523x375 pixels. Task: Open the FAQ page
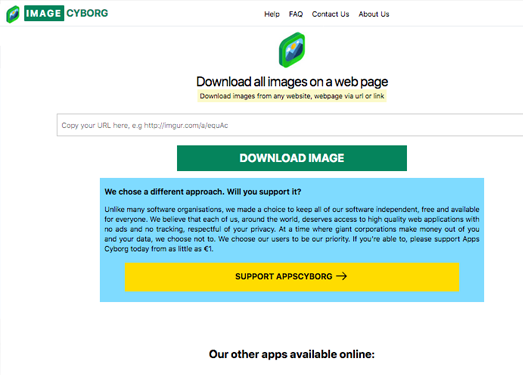point(296,14)
